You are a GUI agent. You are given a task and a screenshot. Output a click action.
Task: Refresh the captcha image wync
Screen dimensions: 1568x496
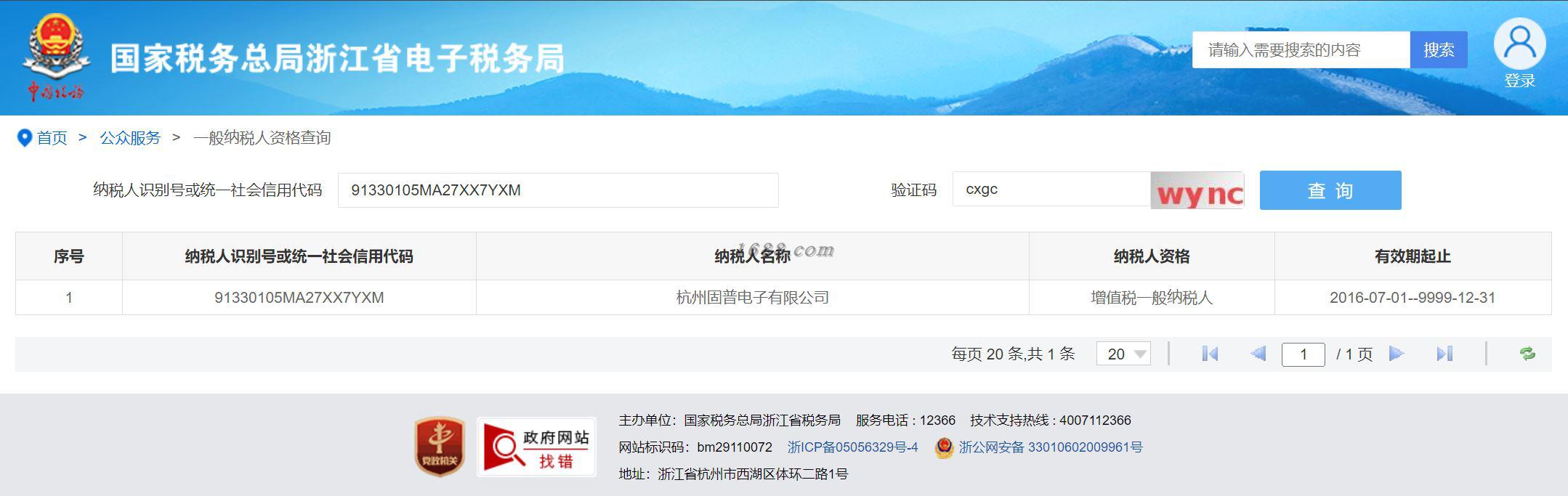1197,190
